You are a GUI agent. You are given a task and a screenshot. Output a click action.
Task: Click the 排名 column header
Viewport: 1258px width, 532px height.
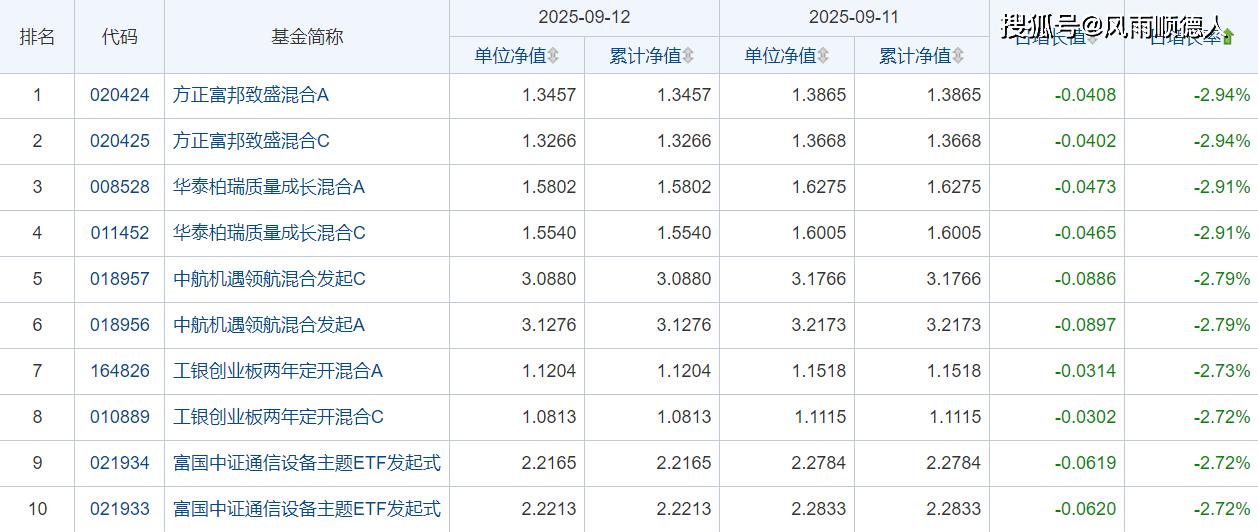pos(37,37)
